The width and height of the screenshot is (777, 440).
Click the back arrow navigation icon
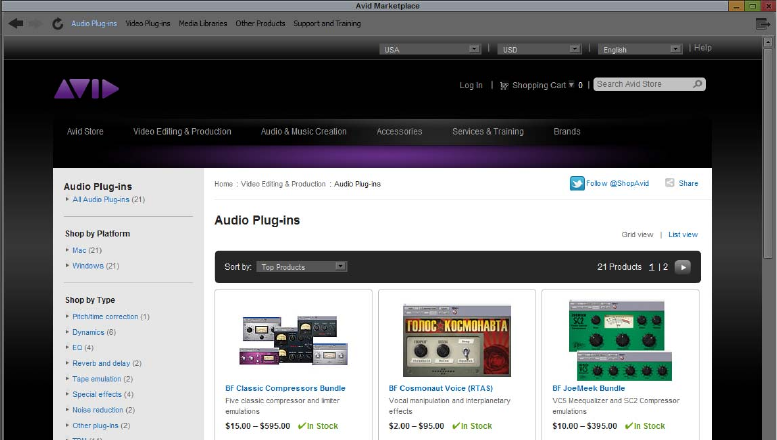16,23
